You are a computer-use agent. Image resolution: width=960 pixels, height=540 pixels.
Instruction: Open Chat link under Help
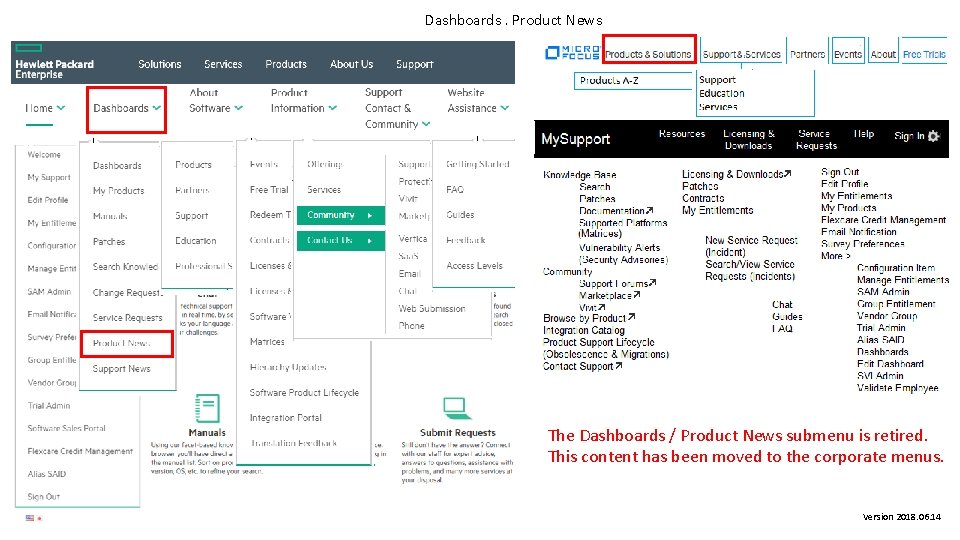coord(782,304)
